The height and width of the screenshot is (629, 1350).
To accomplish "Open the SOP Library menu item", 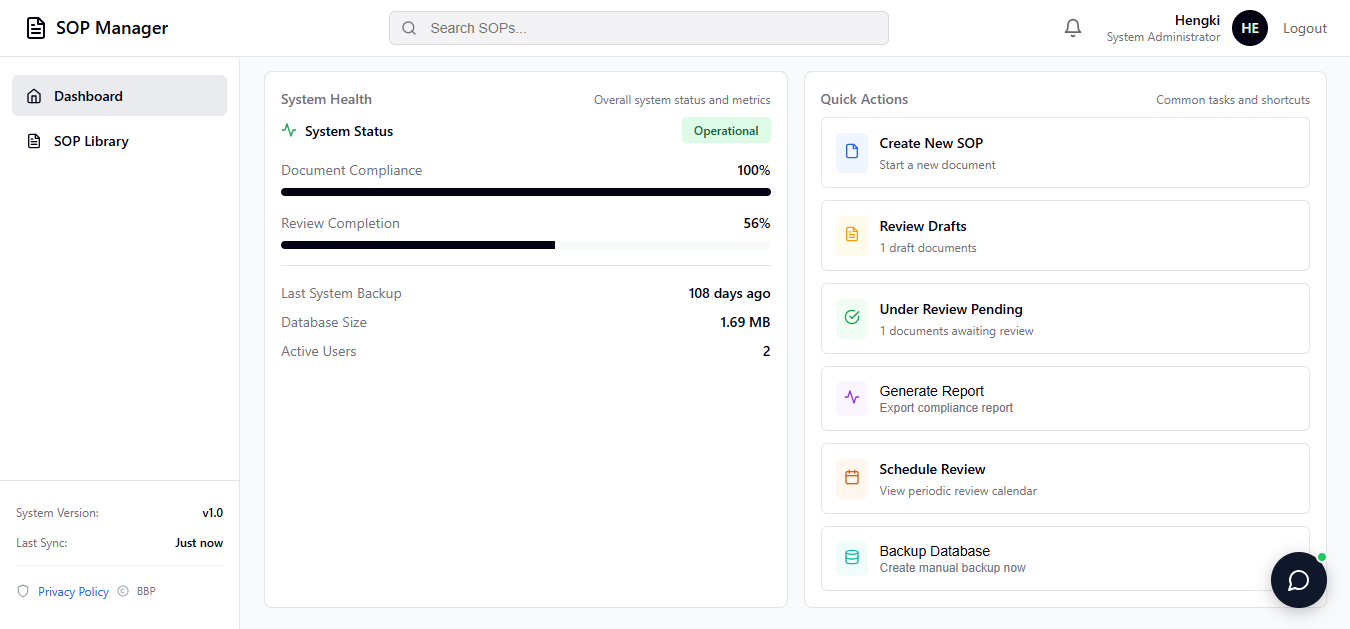I will 119,141.
